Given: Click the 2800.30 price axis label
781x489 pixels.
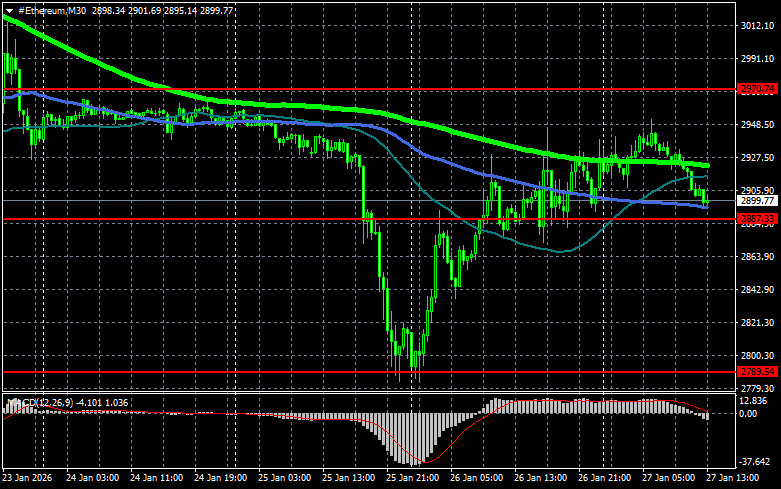Looking at the screenshot, I should (x=757, y=356).
